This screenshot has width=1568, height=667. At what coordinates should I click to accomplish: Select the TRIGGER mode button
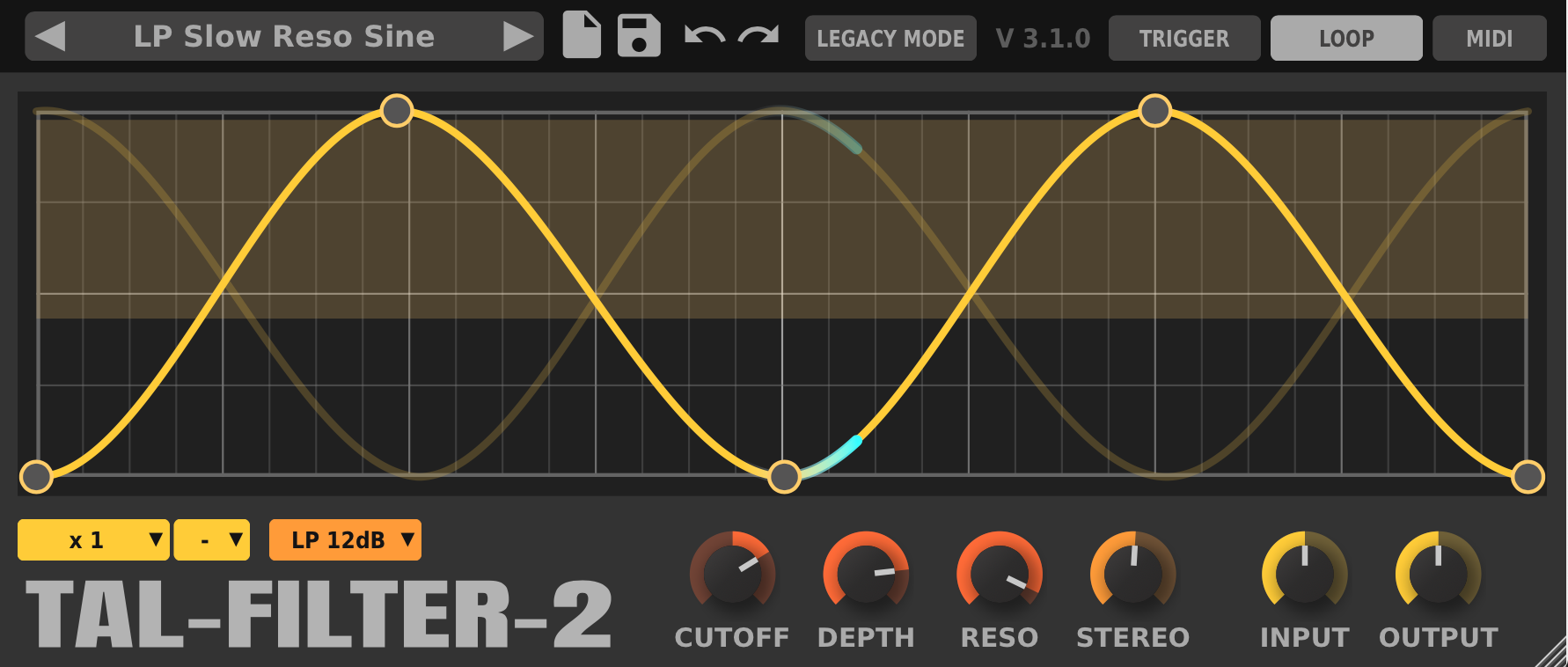tap(1184, 38)
